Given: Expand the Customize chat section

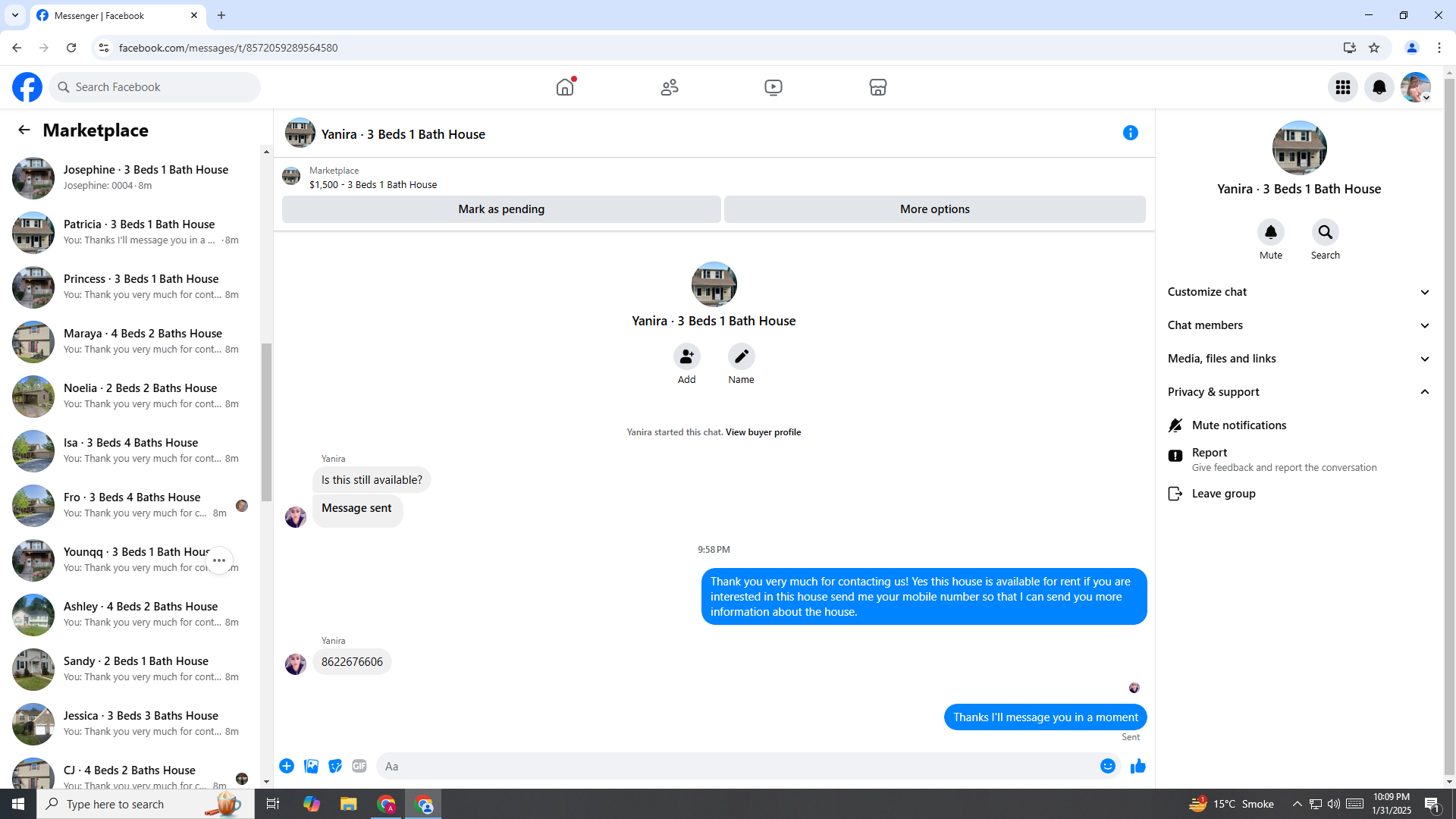Looking at the screenshot, I should pos(1299,292).
